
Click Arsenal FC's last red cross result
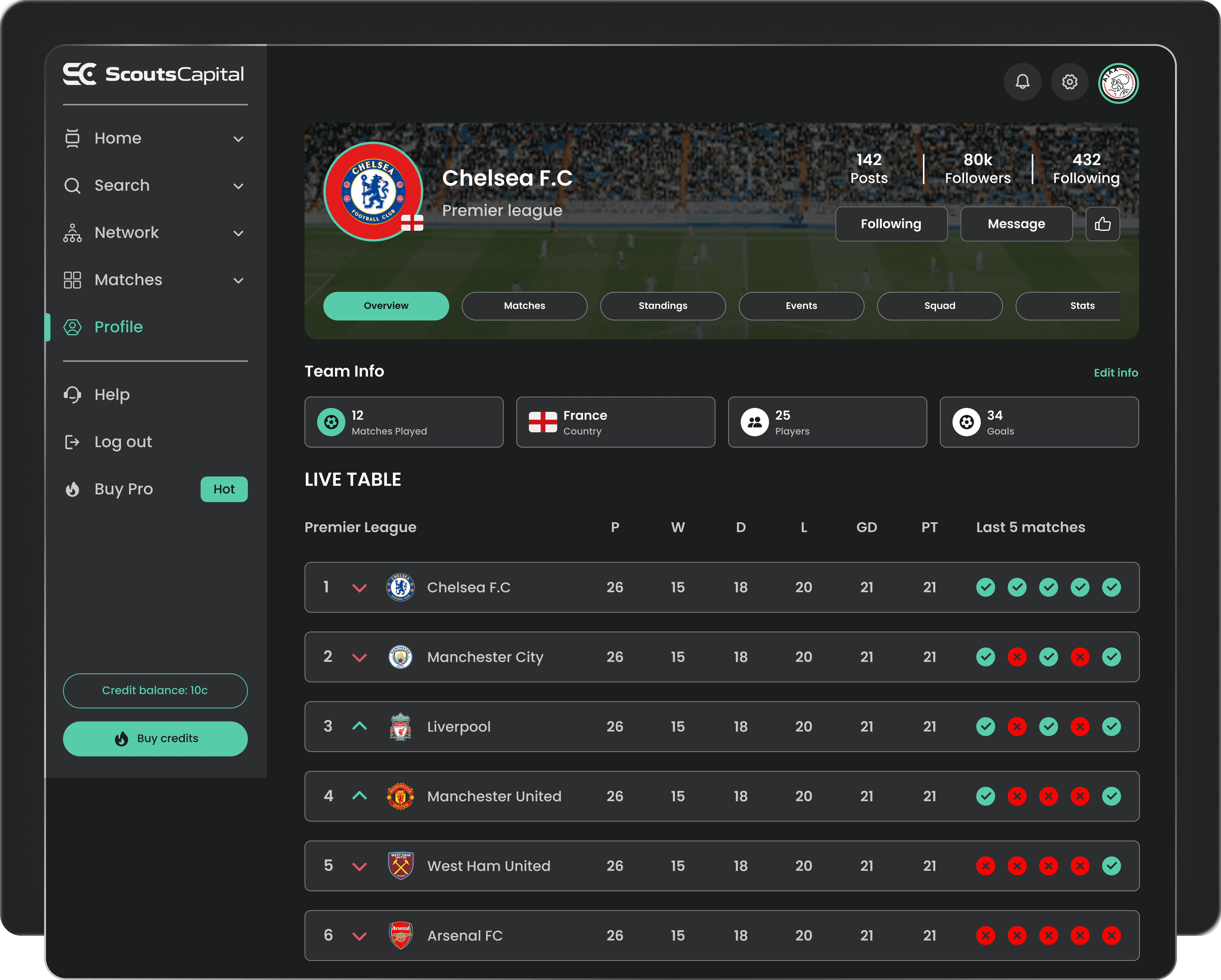(x=1111, y=935)
